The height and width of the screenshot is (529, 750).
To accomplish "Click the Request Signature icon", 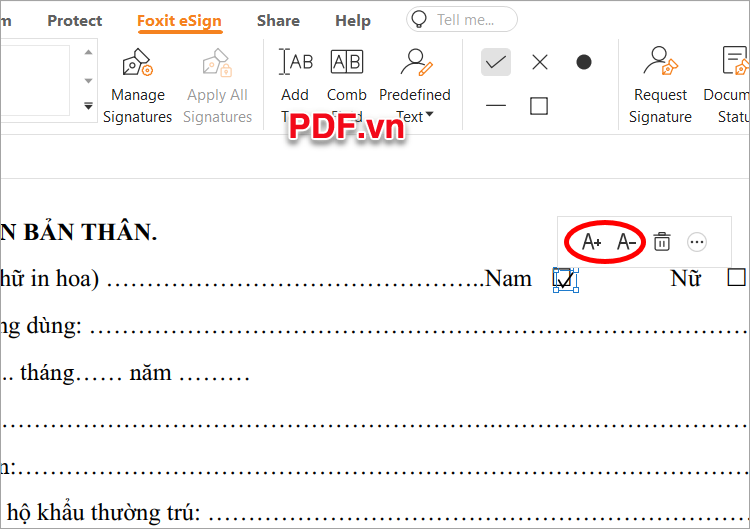I will click(x=660, y=64).
